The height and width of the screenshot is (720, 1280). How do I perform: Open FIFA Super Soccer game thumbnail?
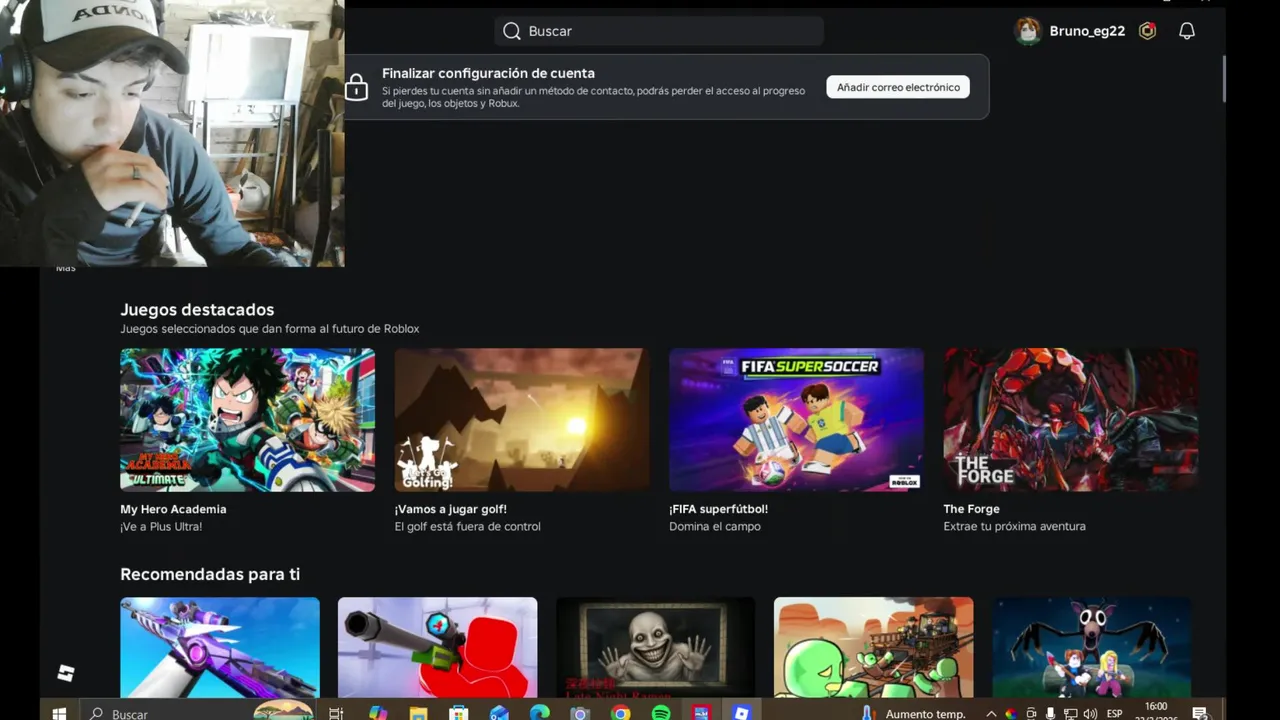pos(796,420)
